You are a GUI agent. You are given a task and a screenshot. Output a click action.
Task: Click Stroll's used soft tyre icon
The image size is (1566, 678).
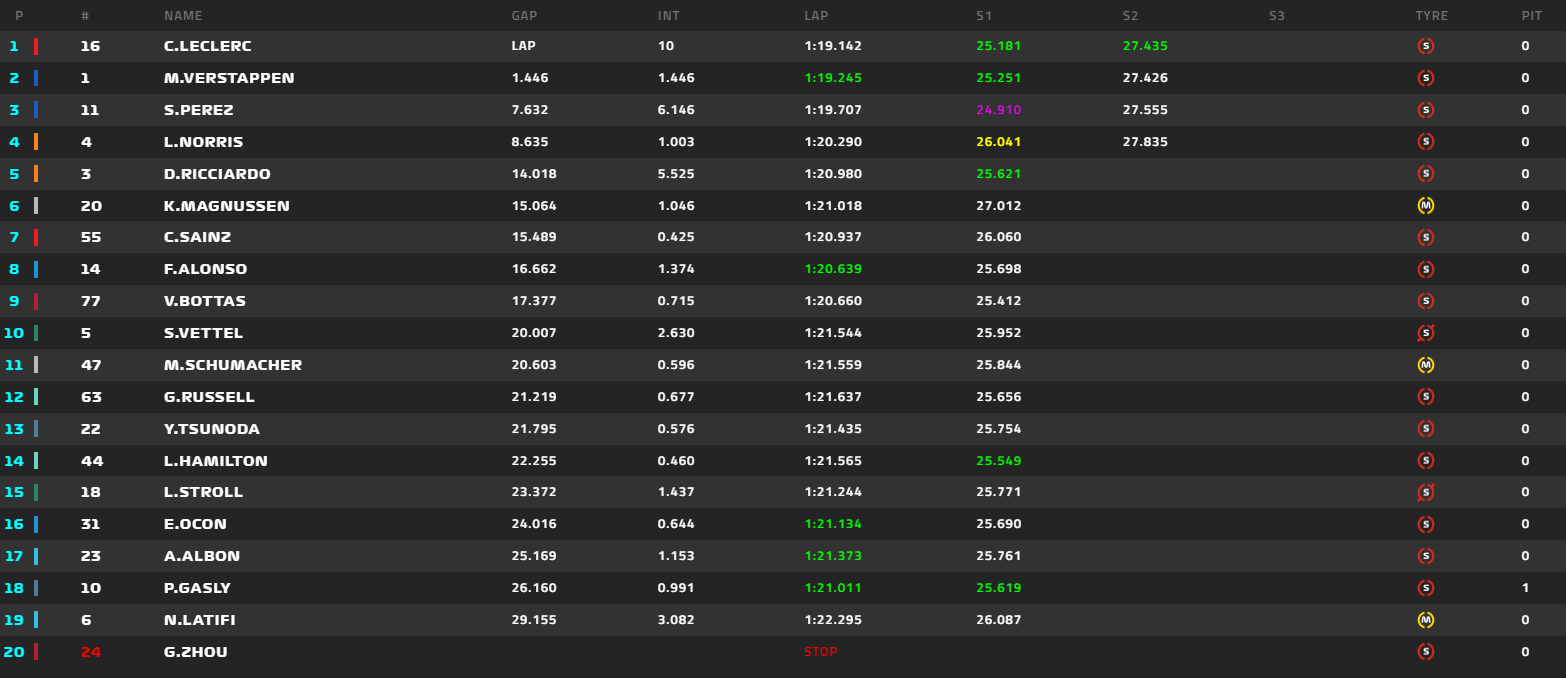coord(1426,492)
